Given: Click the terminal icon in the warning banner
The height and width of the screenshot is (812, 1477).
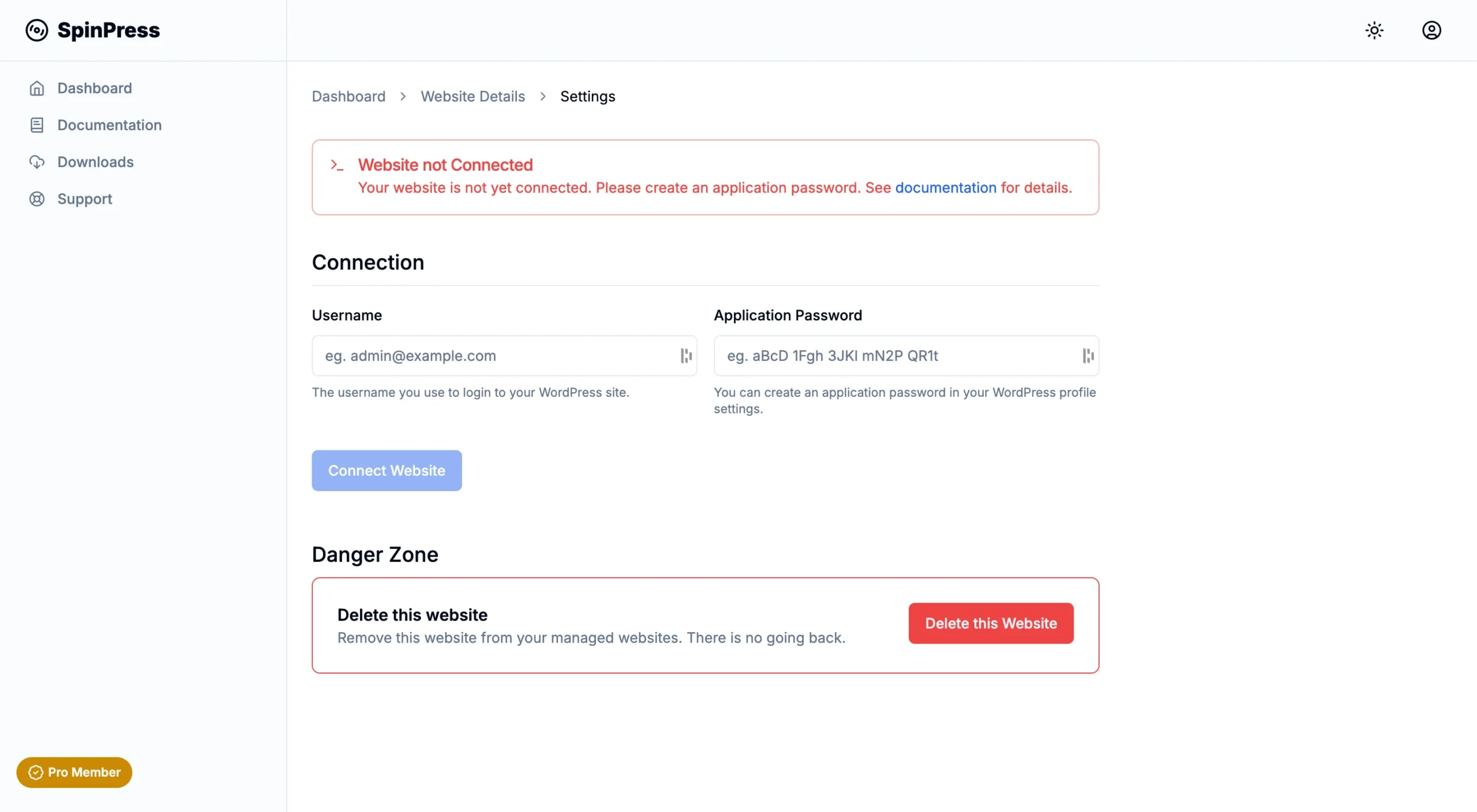Looking at the screenshot, I should pyautogui.click(x=338, y=165).
